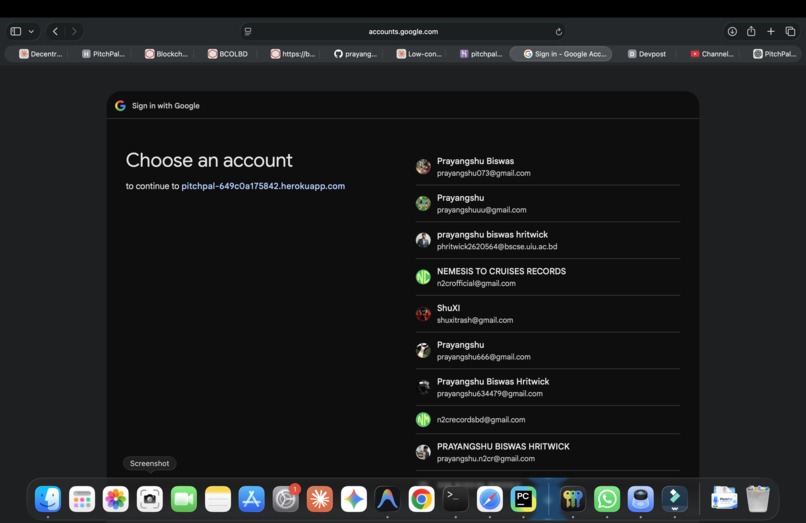The height and width of the screenshot is (523, 806).
Task: Go back with the back arrow
Action: pos(56,31)
